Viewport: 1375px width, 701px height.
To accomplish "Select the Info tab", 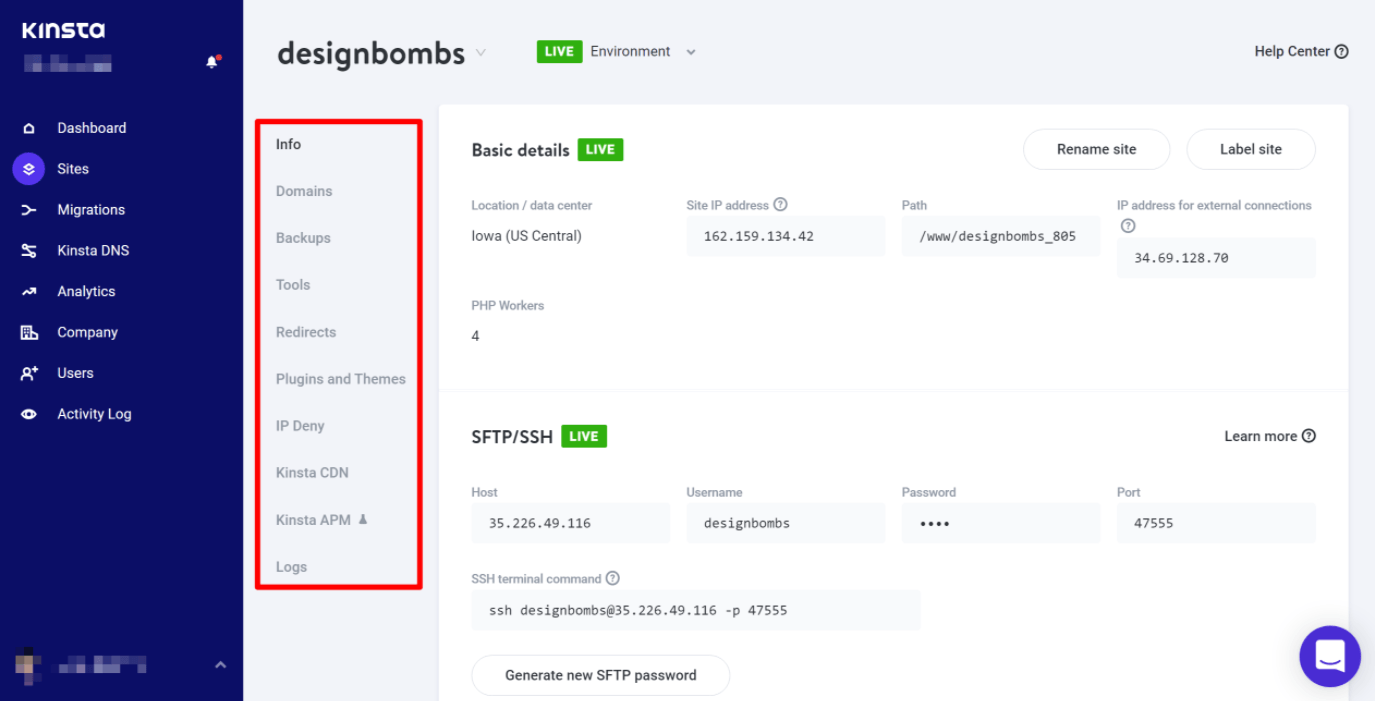I will pos(288,144).
